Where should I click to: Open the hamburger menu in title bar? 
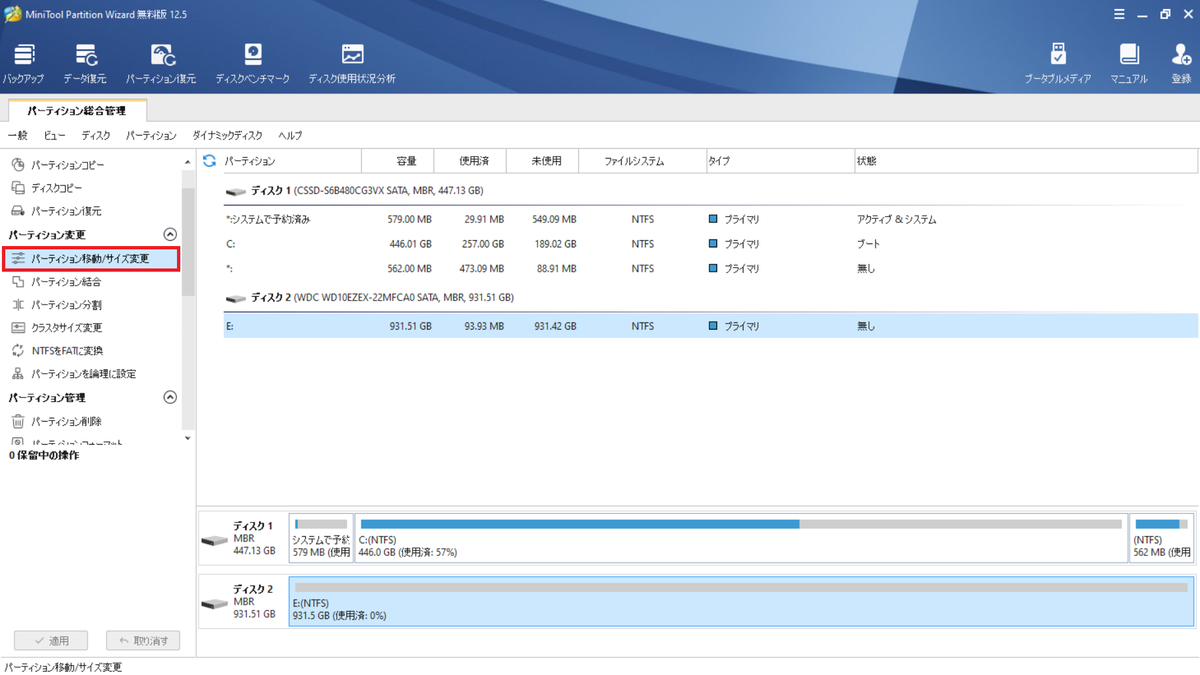(x=1119, y=15)
